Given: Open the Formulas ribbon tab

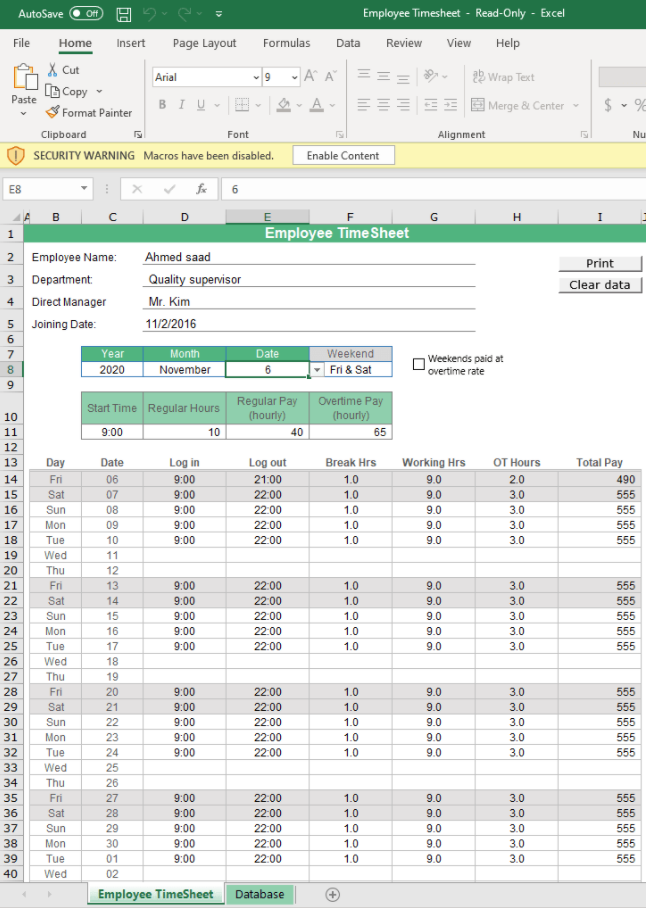Looking at the screenshot, I should tap(286, 43).
